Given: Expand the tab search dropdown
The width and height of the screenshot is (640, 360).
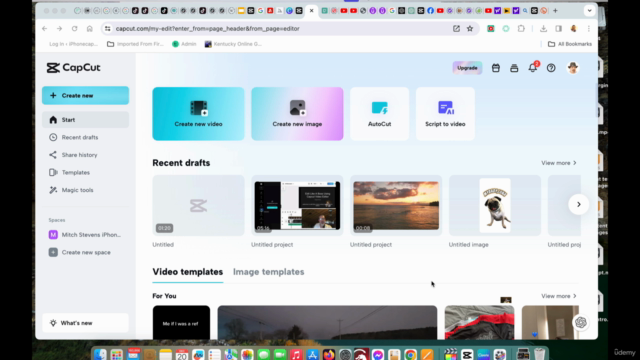Looking at the screenshot, I should (x=589, y=11).
